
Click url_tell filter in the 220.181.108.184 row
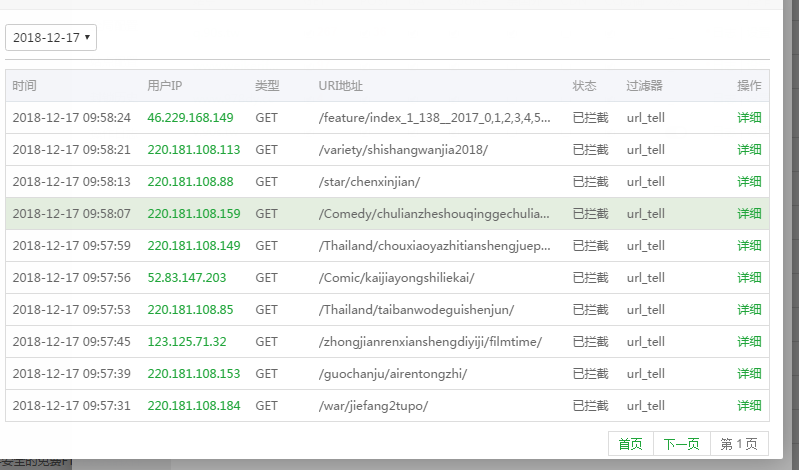[646, 406]
